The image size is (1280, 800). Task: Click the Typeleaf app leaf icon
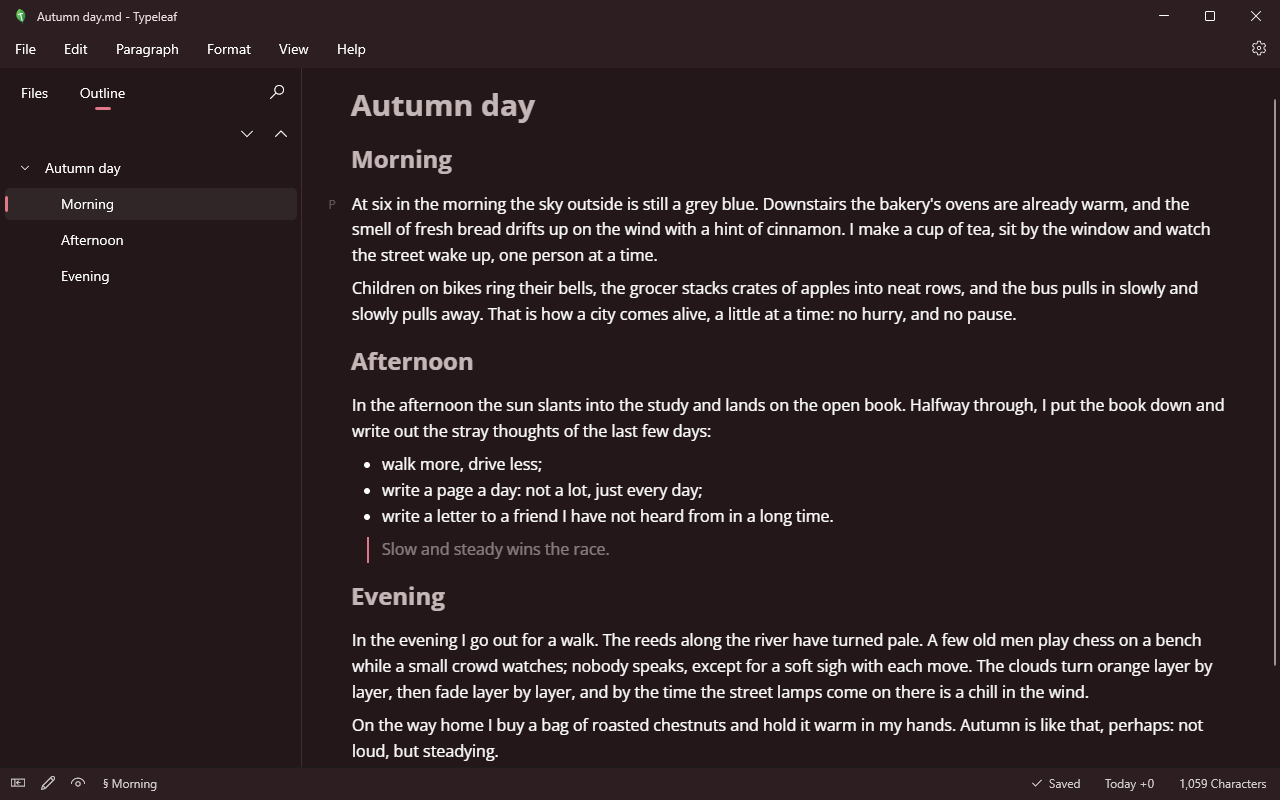(20, 16)
